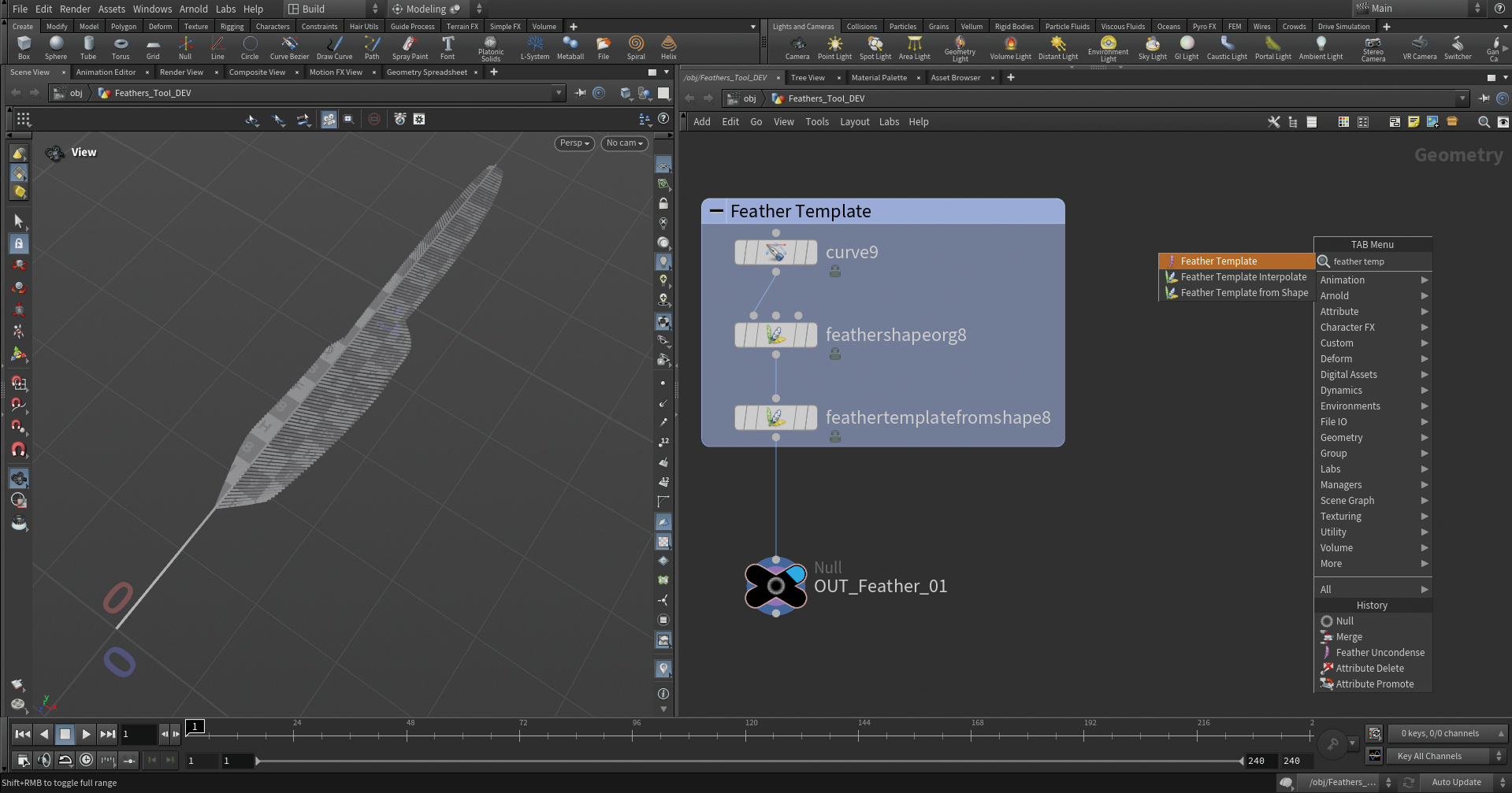Open the Pyro FX shelf tab
1512x793 pixels.
(x=1204, y=27)
